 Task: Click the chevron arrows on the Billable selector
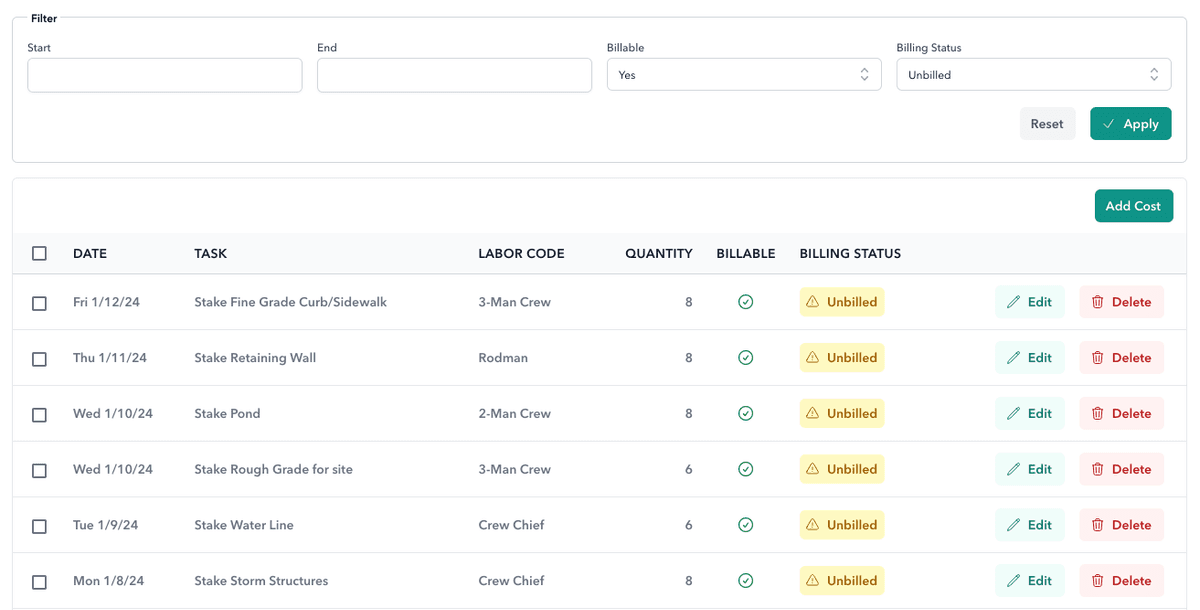pos(864,74)
